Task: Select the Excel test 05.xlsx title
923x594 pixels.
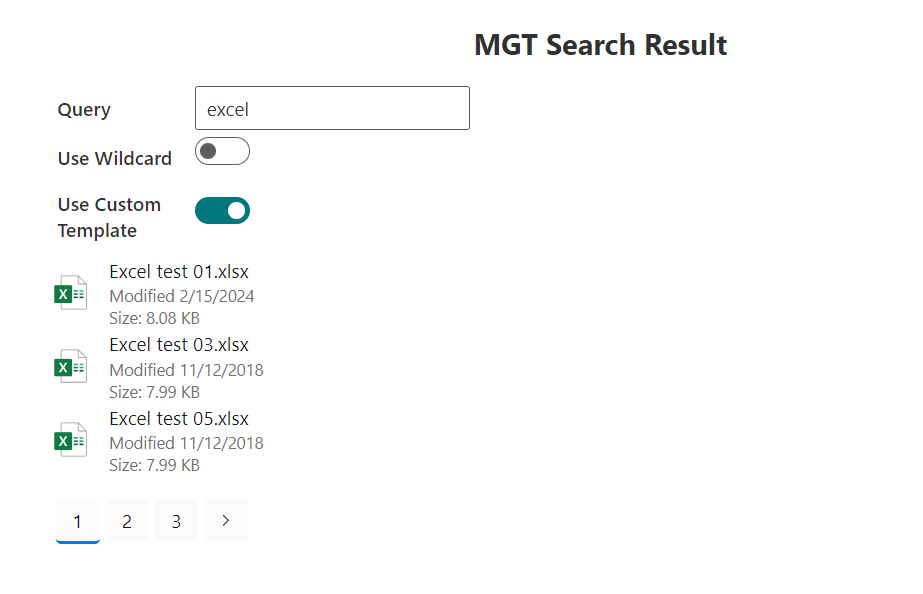Action: pyautogui.click(x=179, y=419)
